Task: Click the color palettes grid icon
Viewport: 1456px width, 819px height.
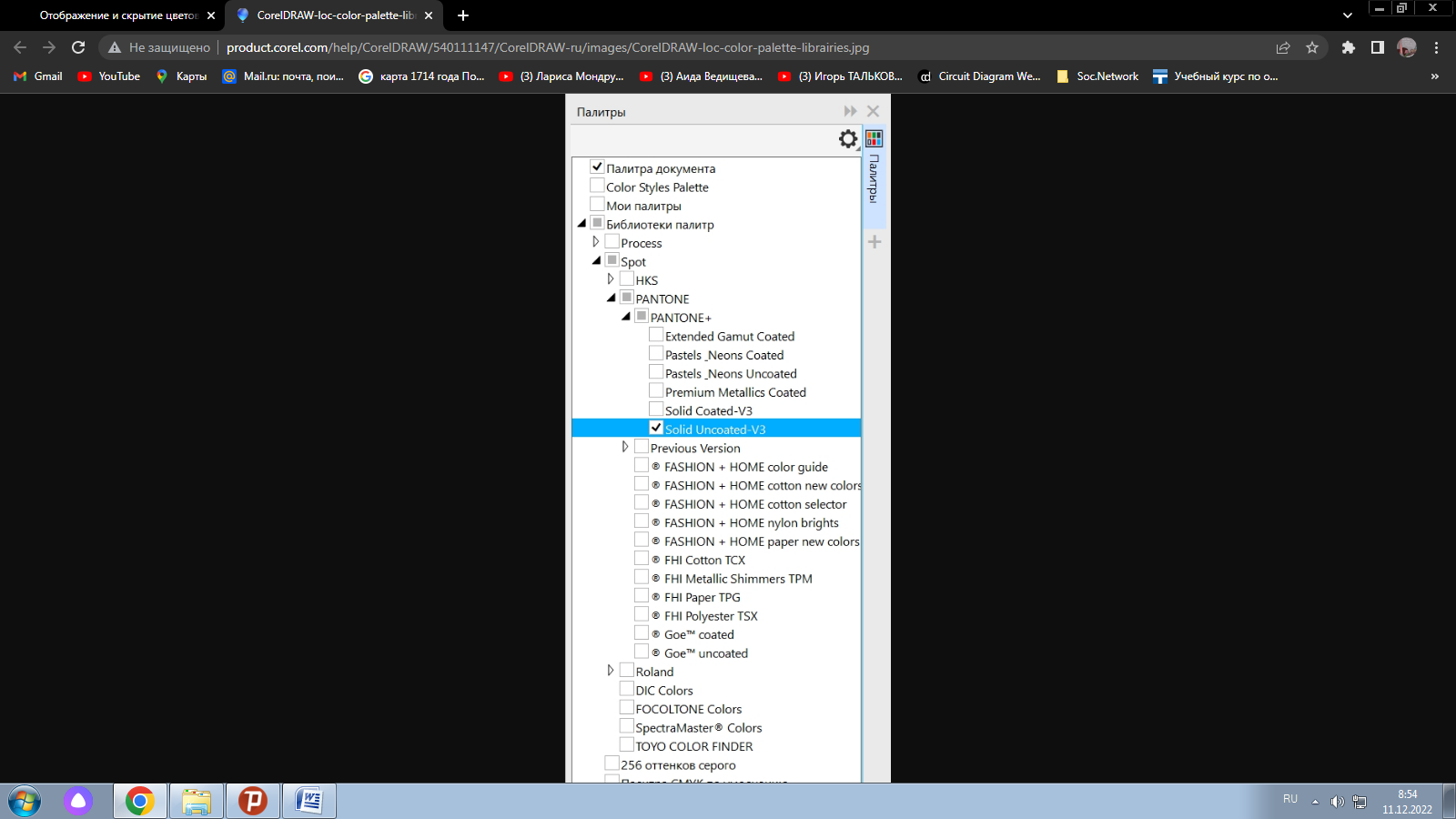Action: click(x=875, y=138)
